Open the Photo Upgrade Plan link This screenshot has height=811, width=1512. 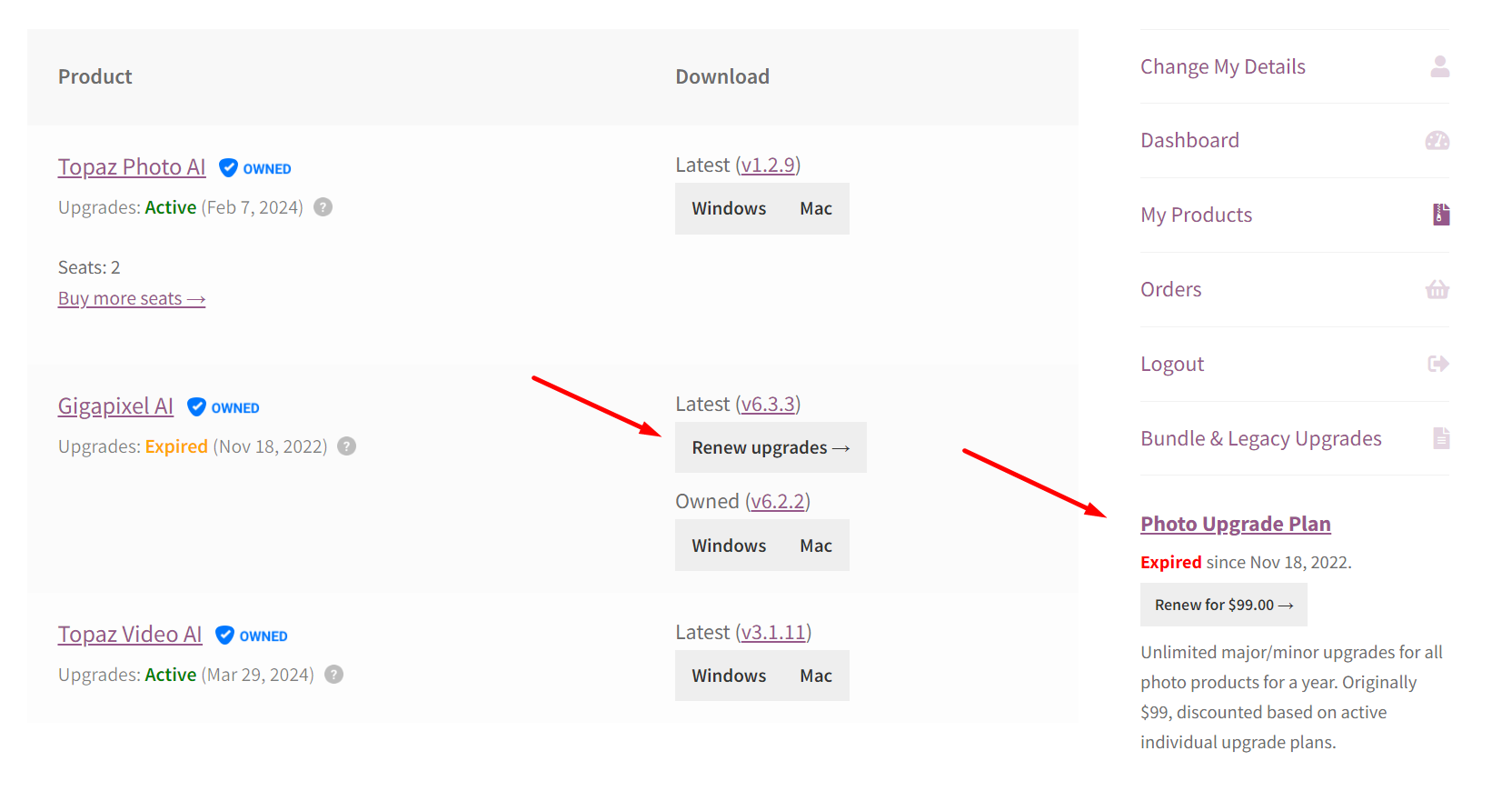1236,524
